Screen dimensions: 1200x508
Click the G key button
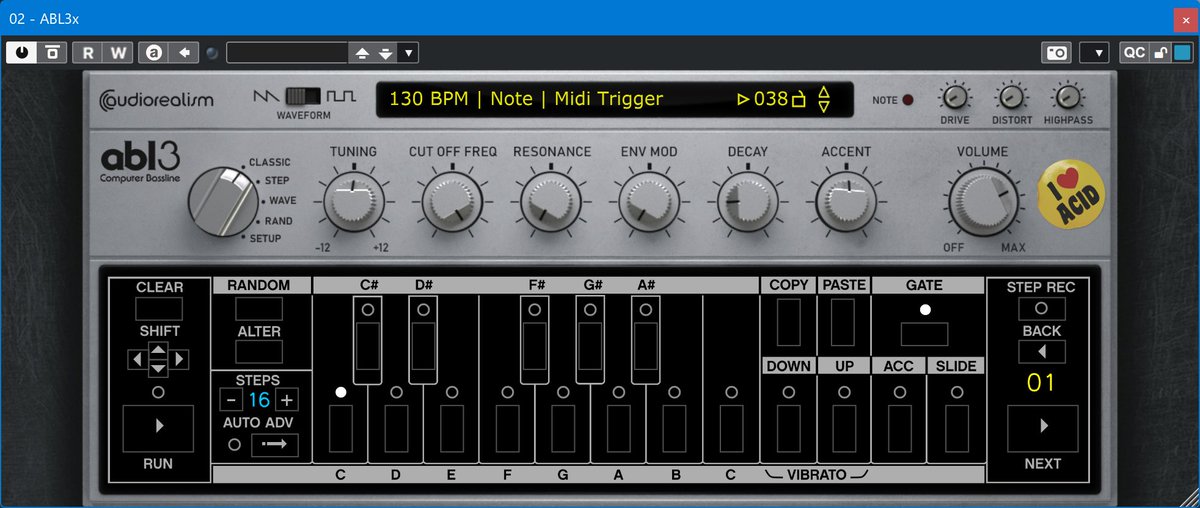[563, 428]
